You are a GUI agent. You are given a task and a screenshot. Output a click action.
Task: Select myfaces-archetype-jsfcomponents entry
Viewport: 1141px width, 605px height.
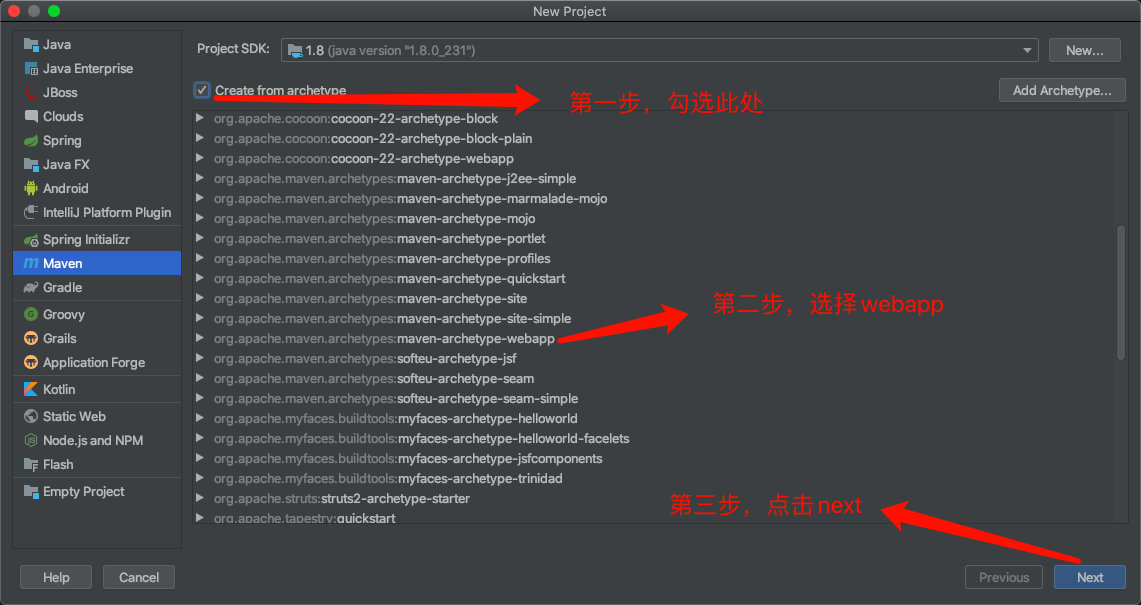(408, 459)
